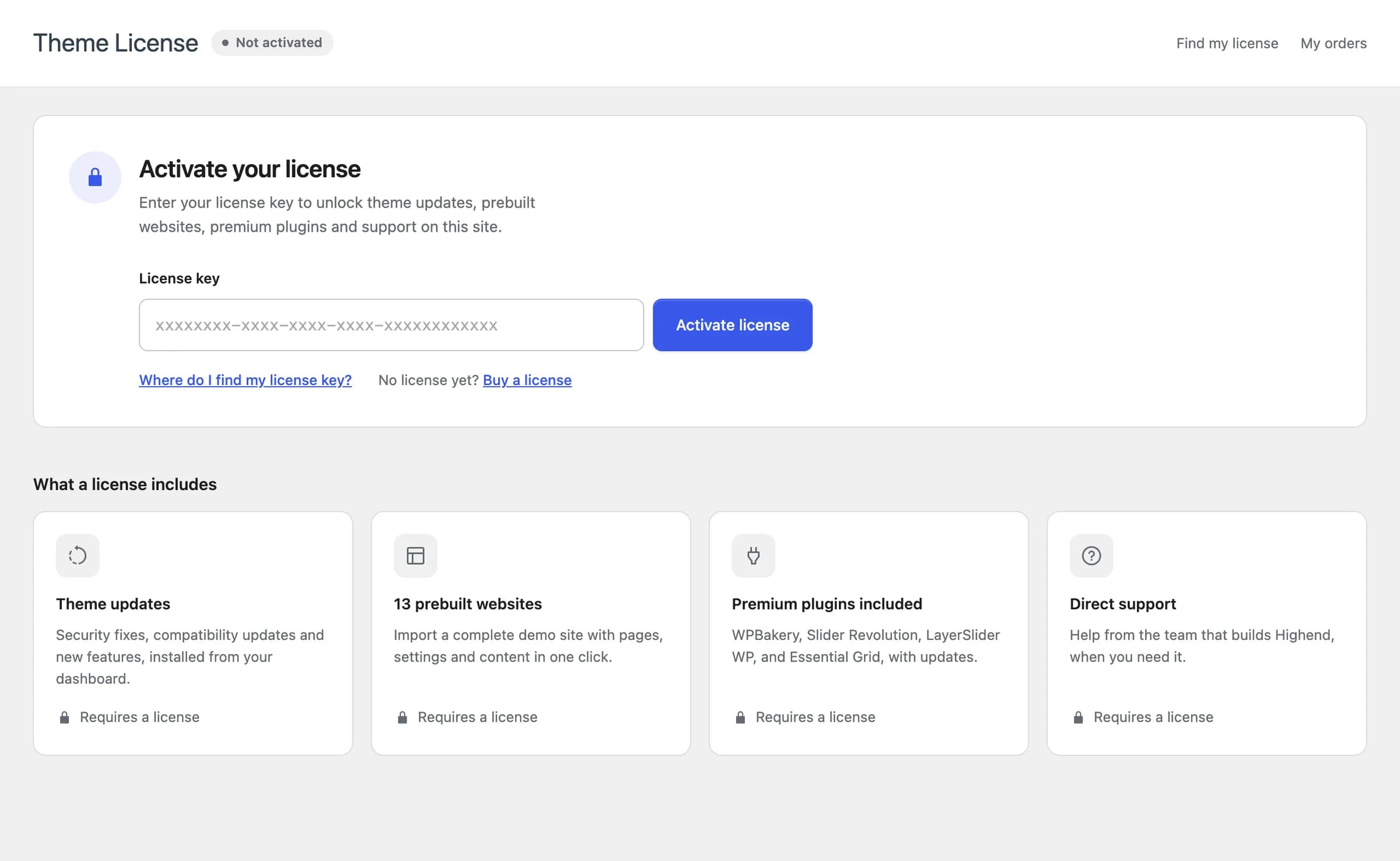This screenshot has width=1400, height=861.
Task: Click the Theme License page title
Action: click(116, 43)
